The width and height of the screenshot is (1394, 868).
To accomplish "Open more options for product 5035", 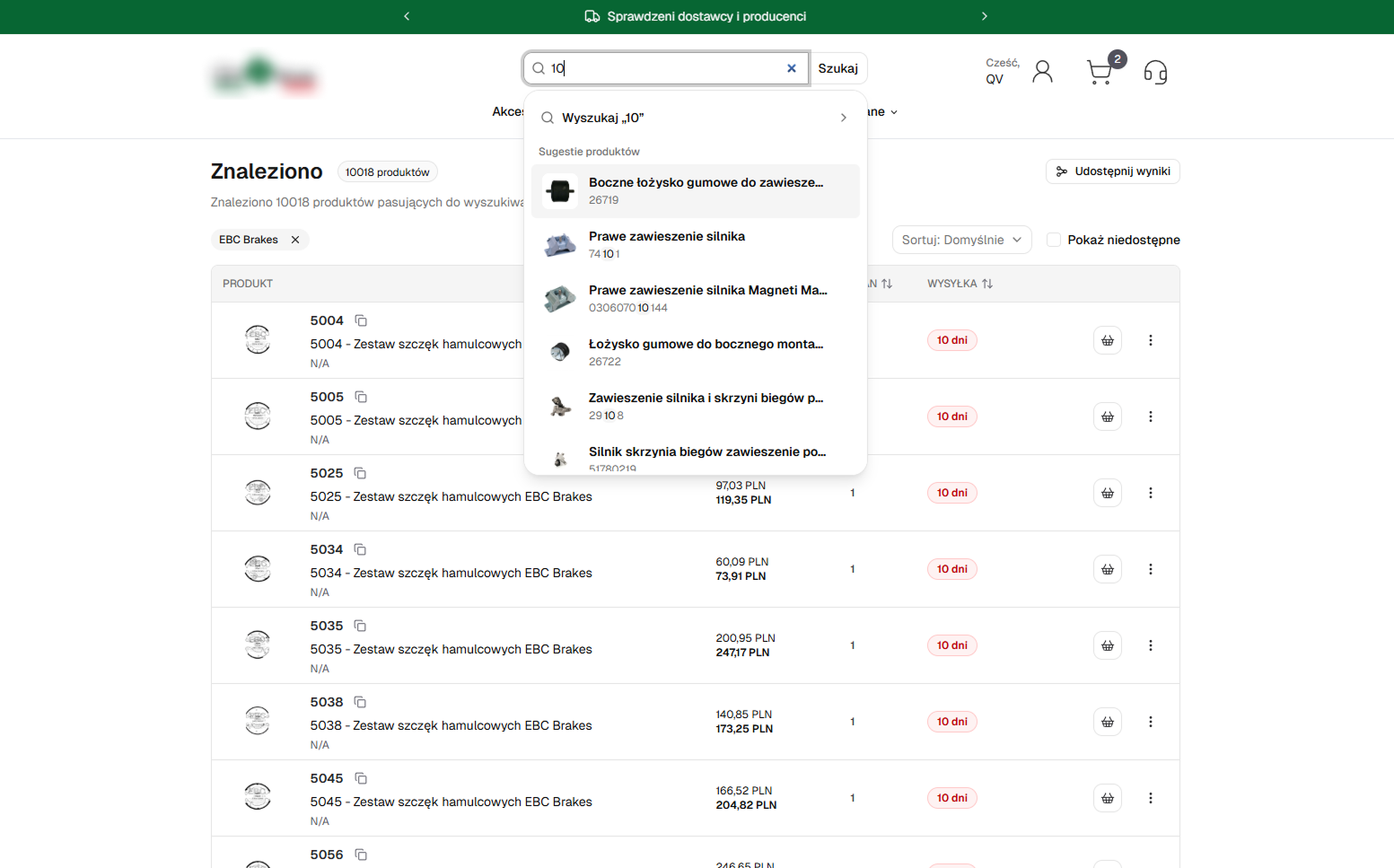I will pos(1150,645).
